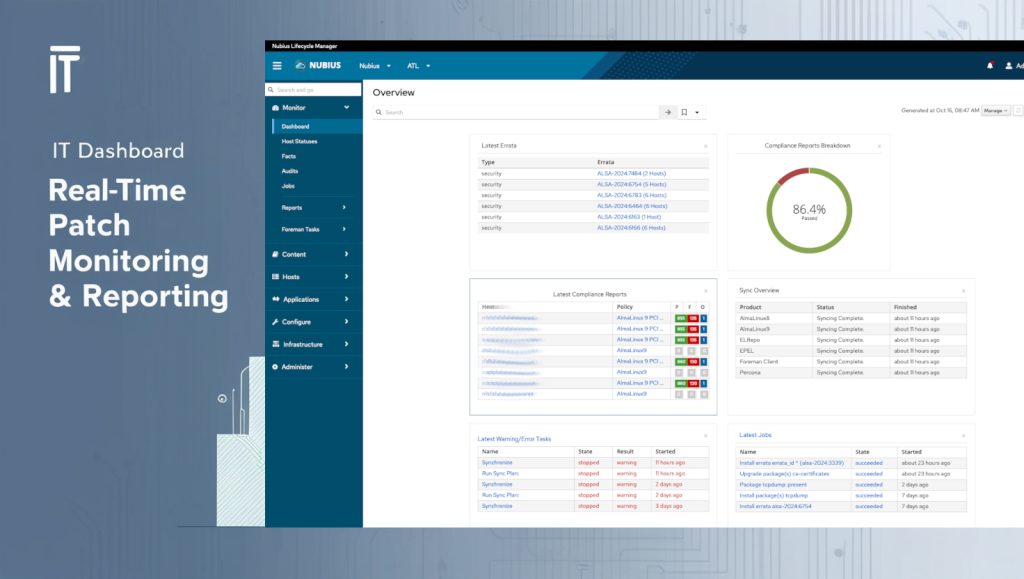This screenshot has width=1024, height=579.
Task: Collapse the Monitor section chevron
Action: (346, 108)
